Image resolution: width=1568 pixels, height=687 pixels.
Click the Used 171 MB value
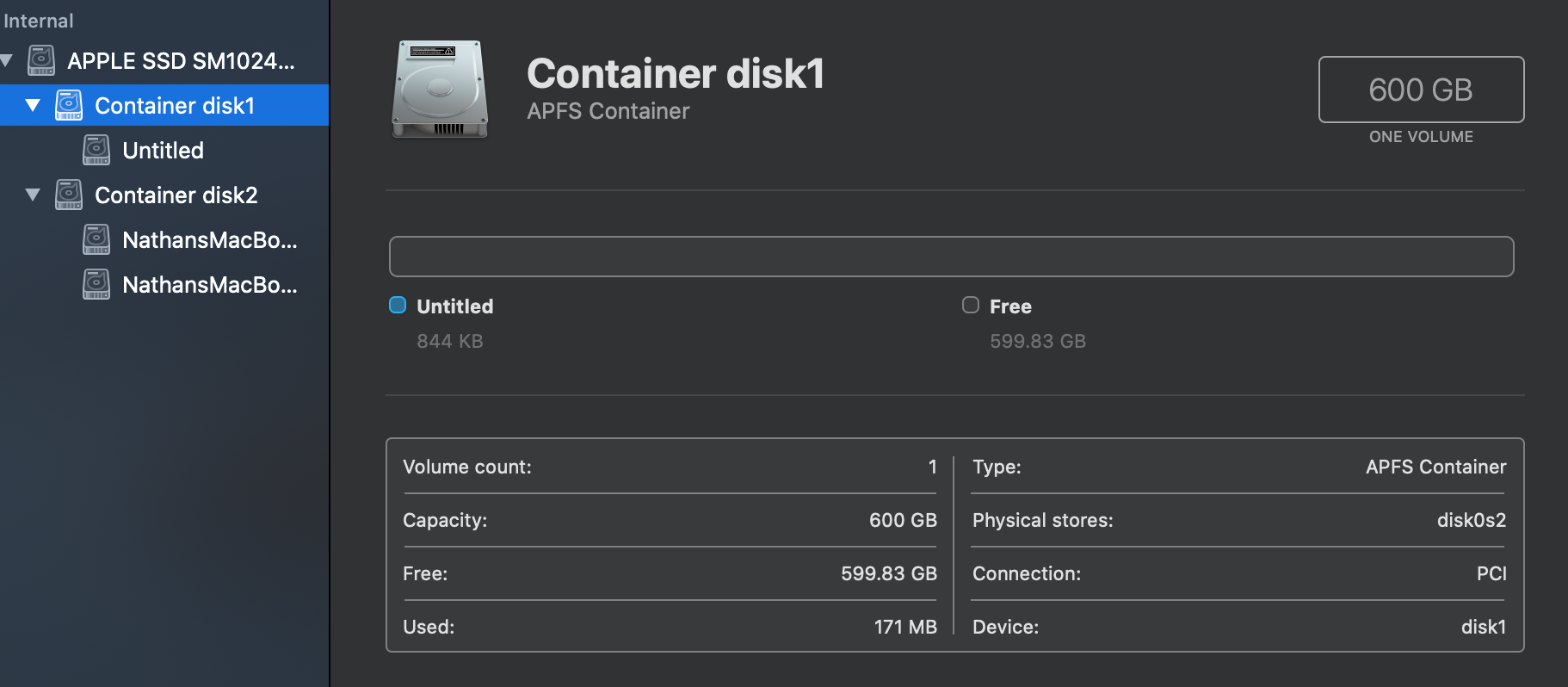pyautogui.click(x=905, y=627)
